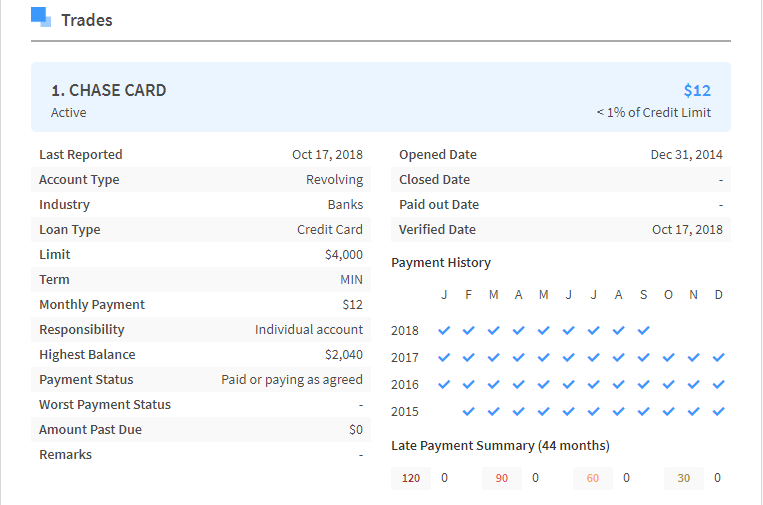Click the blue Trades section icon
This screenshot has height=505, width=763.
pos(41,17)
